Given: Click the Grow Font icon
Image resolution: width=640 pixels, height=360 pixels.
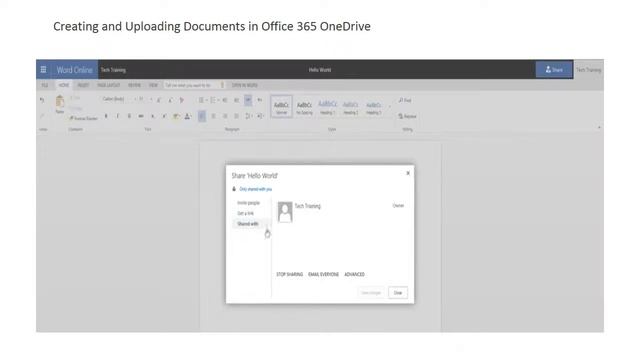Looking at the screenshot, I should coord(158,100).
